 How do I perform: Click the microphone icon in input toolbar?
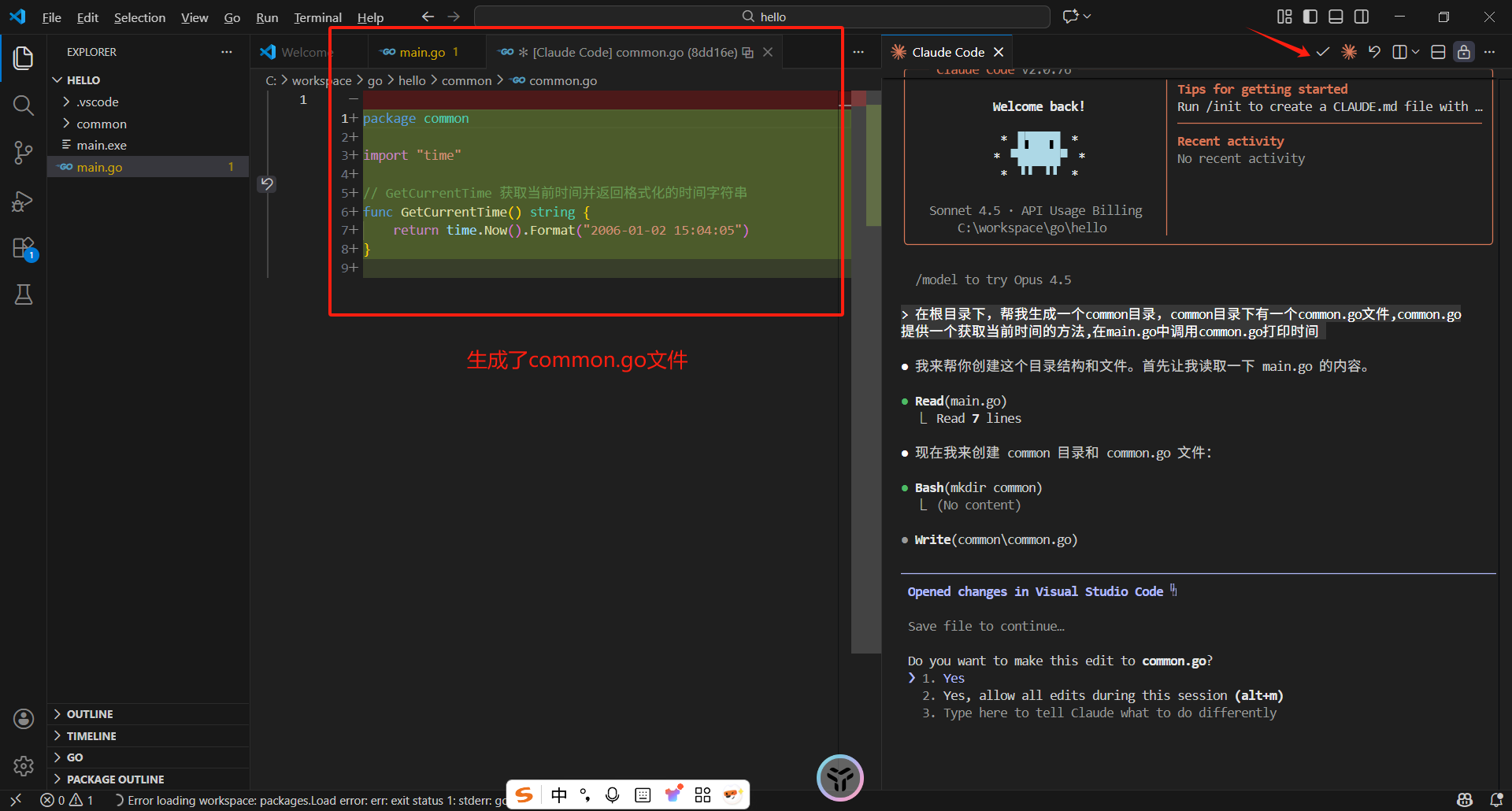pyautogui.click(x=613, y=795)
